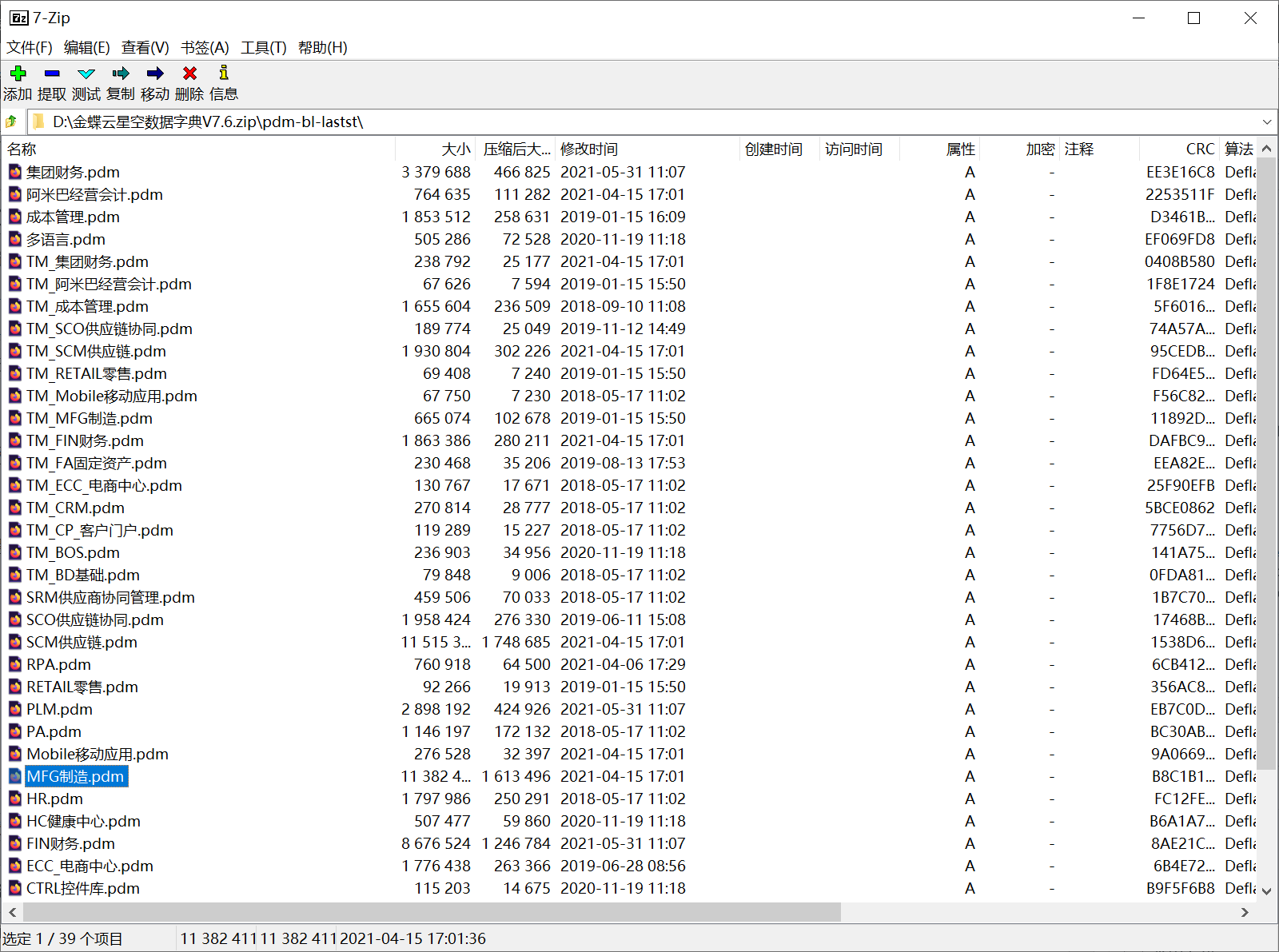Click the archive path input field
This screenshot has height=952, width=1279.
point(651,122)
